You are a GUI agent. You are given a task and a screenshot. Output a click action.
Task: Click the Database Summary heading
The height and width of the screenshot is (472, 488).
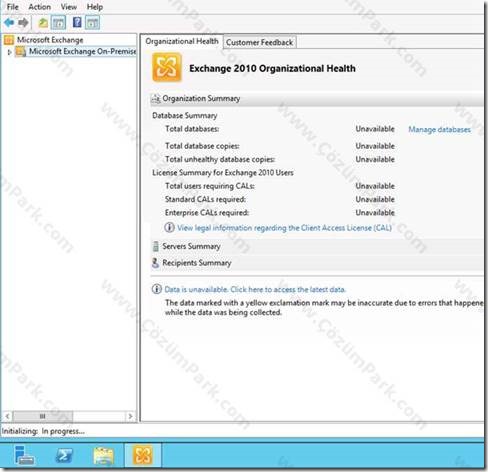pos(185,116)
